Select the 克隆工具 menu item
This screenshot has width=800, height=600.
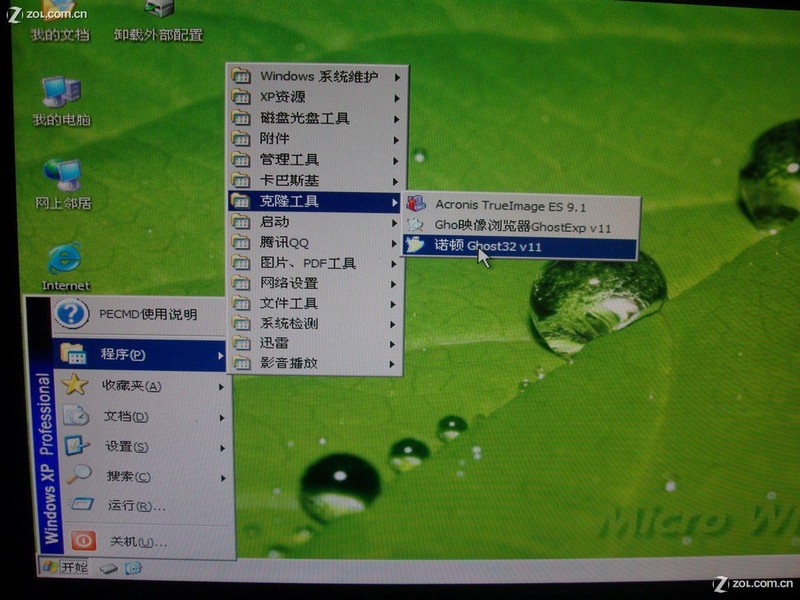(x=315, y=201)
